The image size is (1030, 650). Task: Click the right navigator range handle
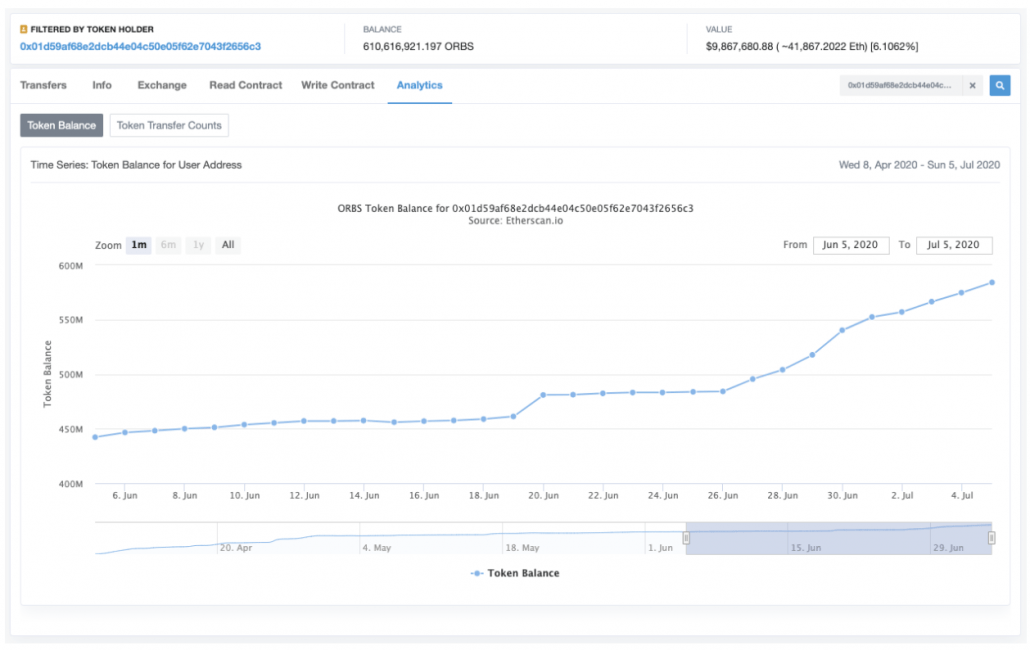pyautogui.click(x=991, y=538)
